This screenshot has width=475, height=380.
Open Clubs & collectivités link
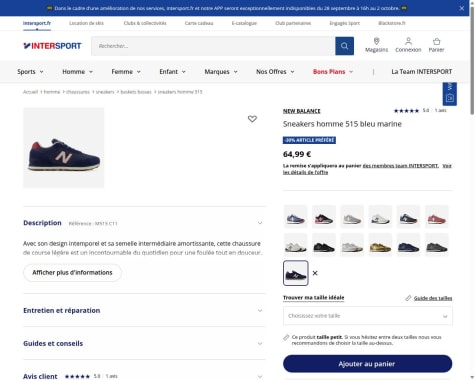coord(145,23)
